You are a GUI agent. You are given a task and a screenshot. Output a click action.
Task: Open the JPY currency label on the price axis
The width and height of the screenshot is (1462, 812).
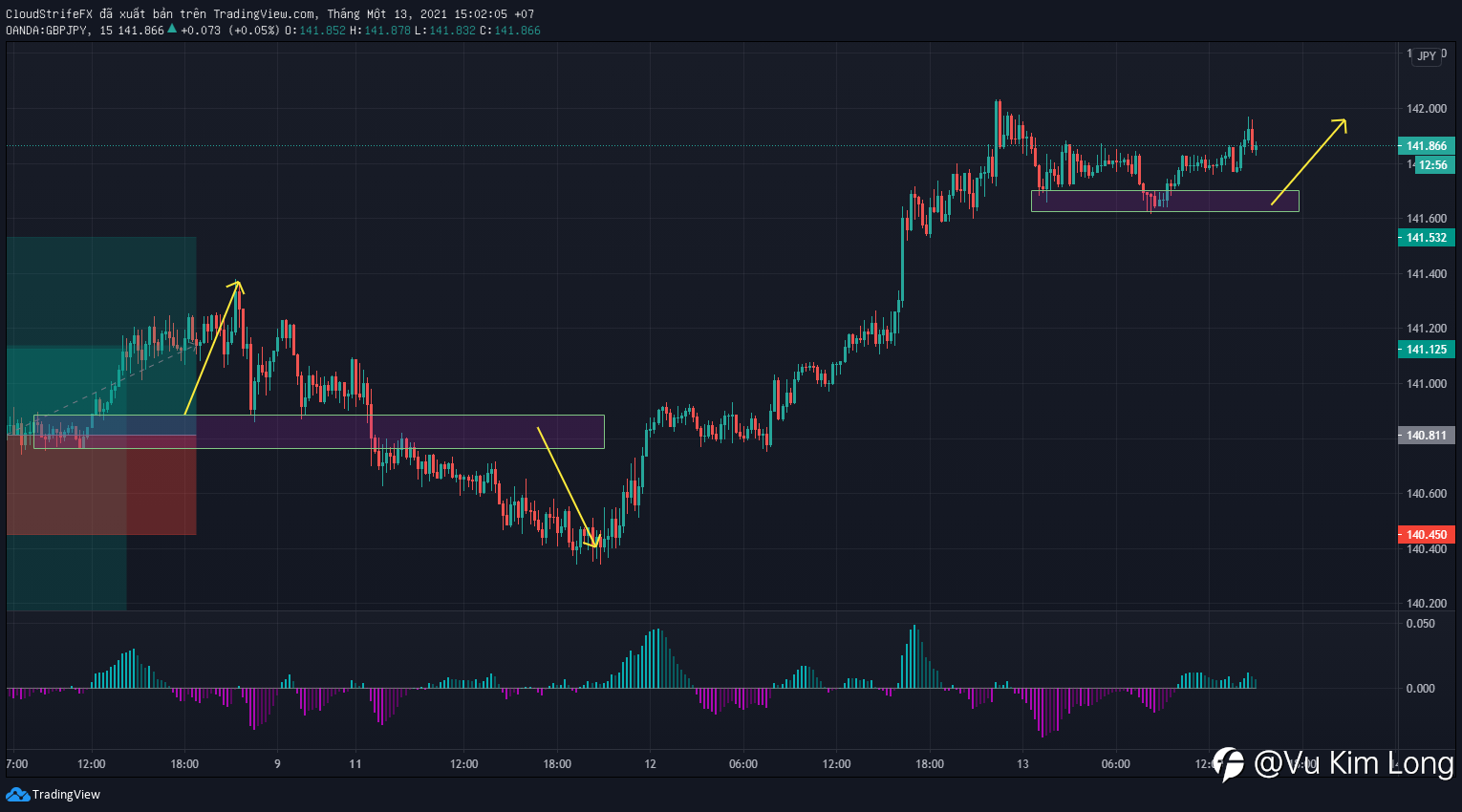[x=1427, y=55]
